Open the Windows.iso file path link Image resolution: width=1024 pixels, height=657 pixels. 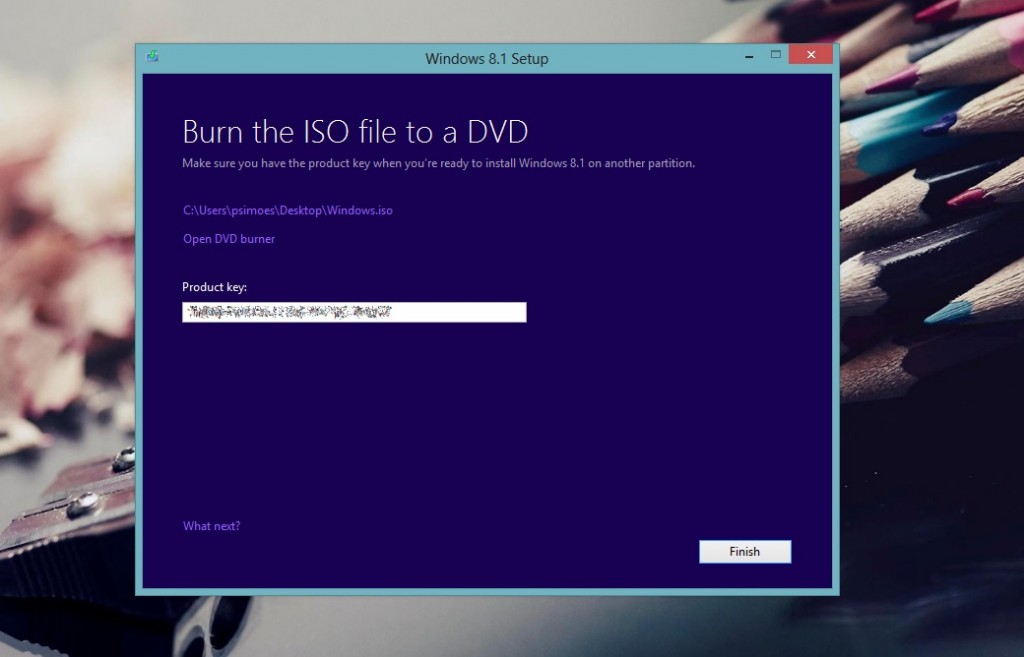pyautogui.click(x=287, y=210)
